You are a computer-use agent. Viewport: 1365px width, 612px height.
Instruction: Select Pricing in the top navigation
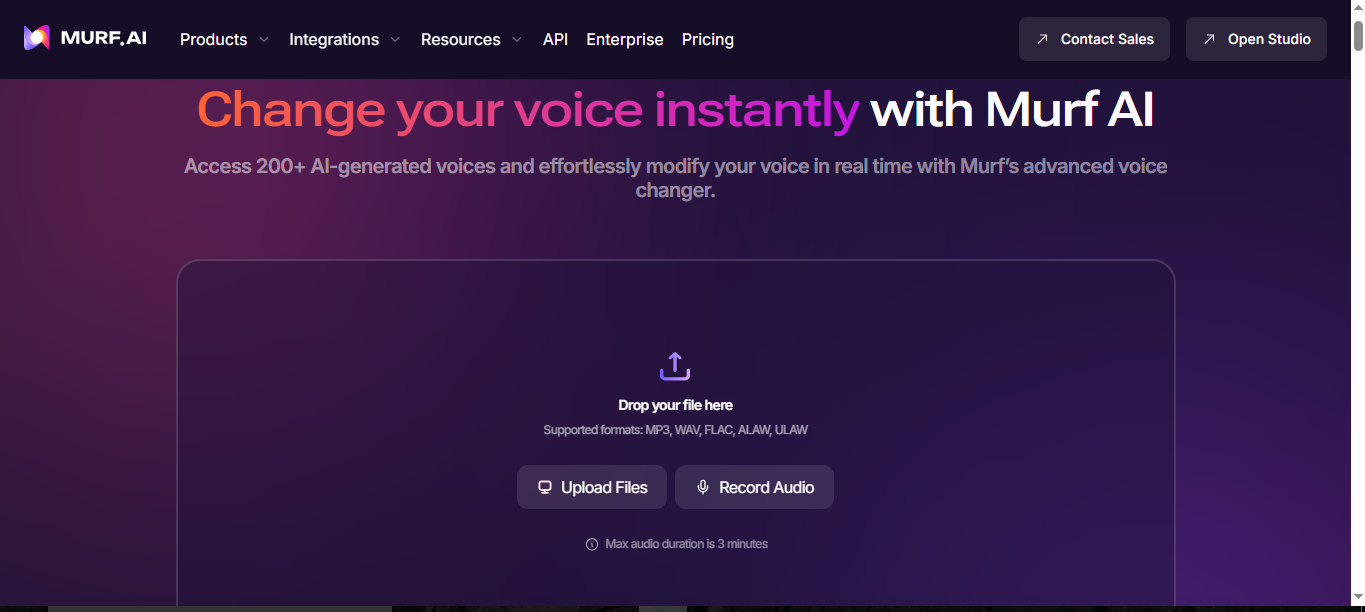(x=707, y=39)
